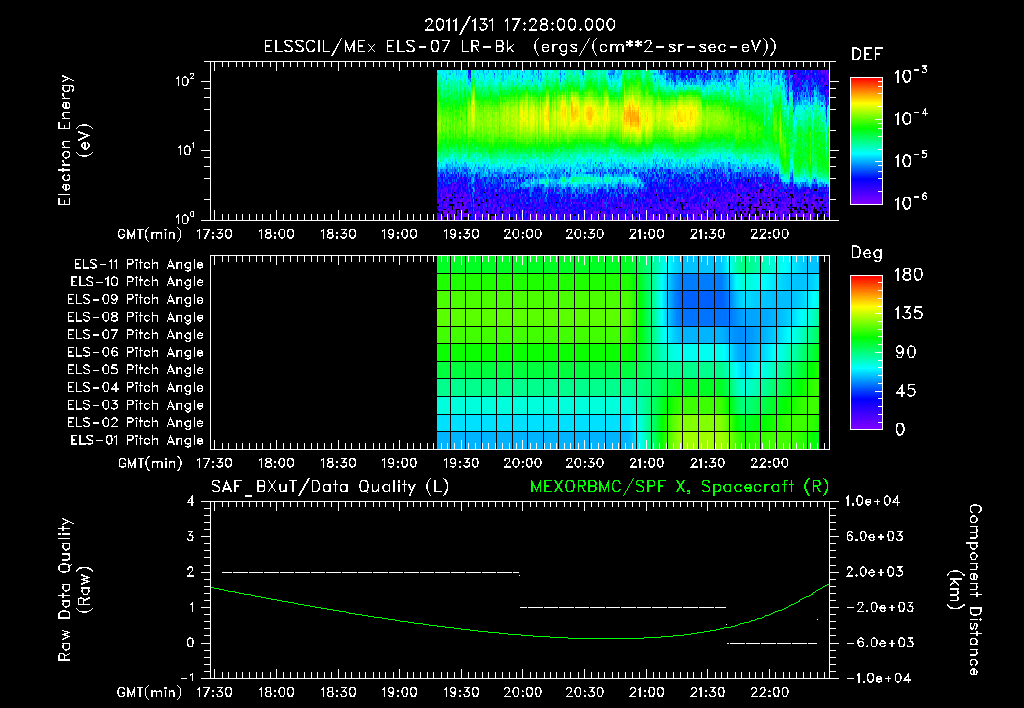Select the ELS-05 Pitch Angle row label
This screenshot has height=708, width=1024.
tap(136, 370)
